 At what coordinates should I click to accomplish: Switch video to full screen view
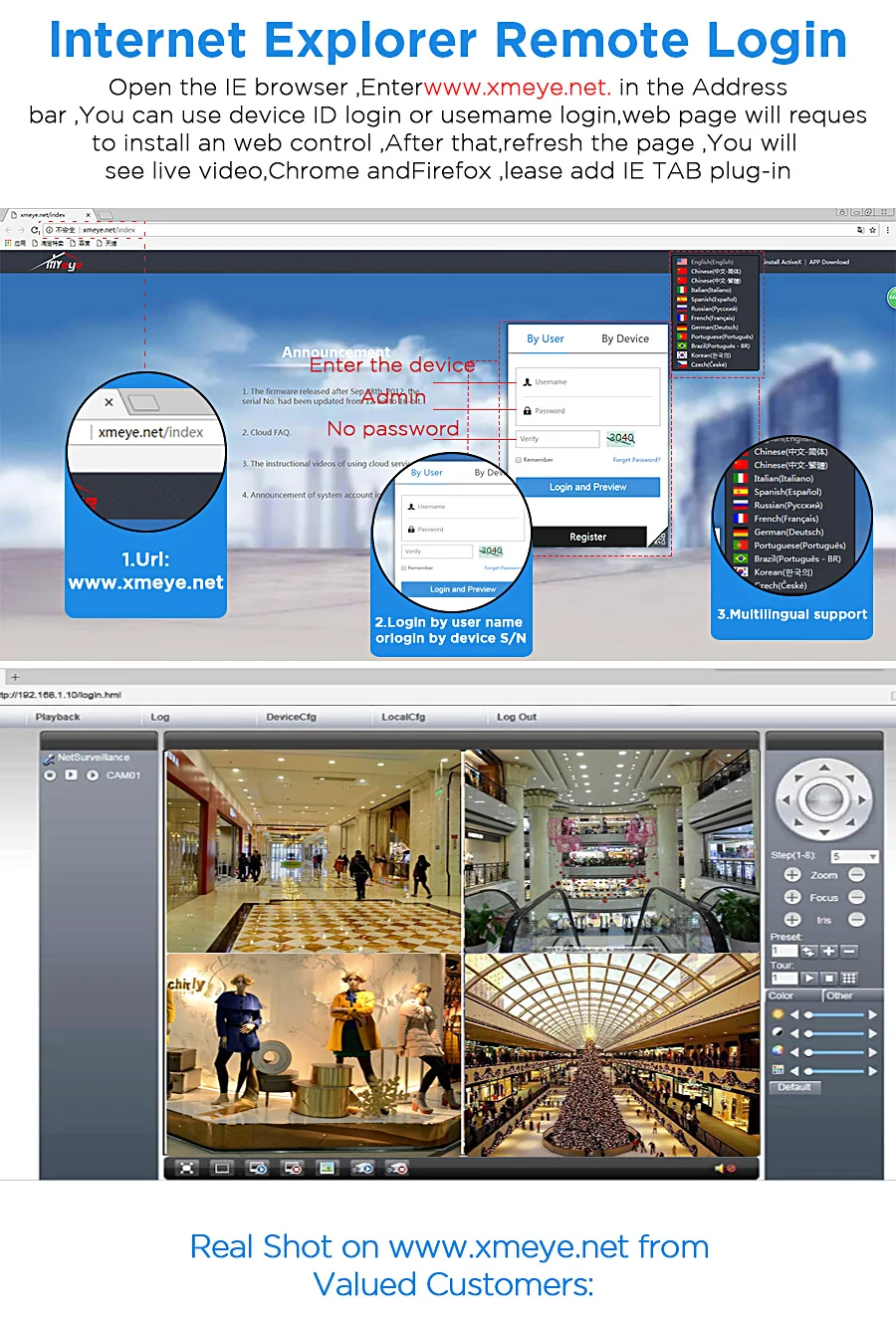coord(186,1168)
